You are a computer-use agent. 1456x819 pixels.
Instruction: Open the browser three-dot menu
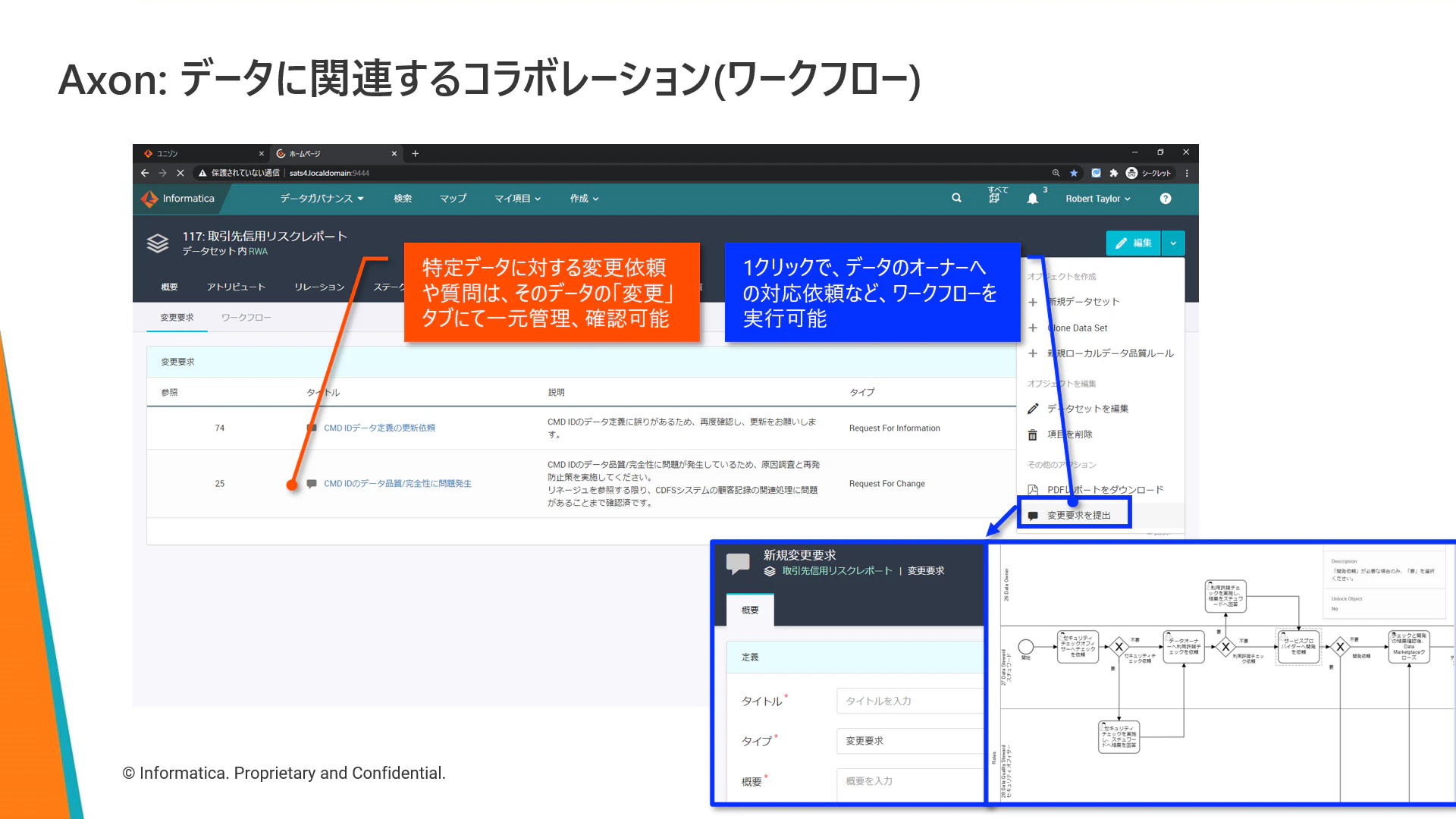click(1187, 173)
